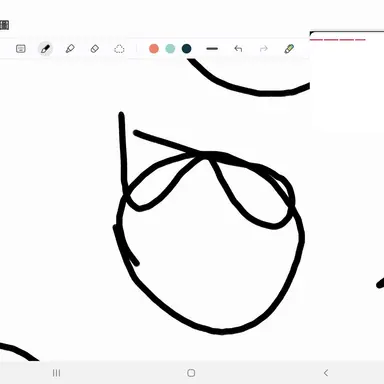
Task: Pick the dark teal pen color
Action: coord(186,49)
